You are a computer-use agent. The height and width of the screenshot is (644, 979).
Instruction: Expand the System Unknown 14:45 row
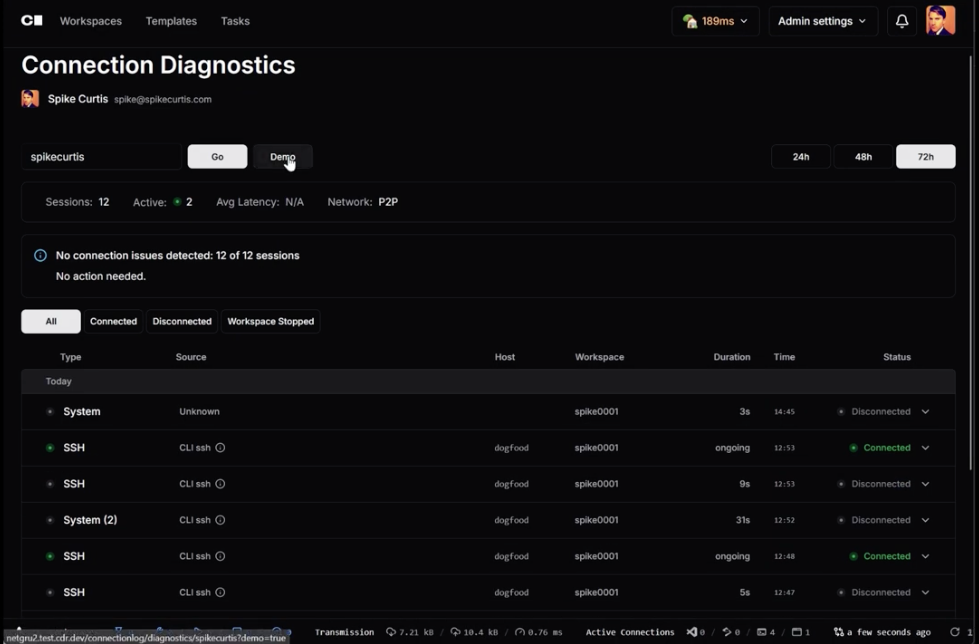pos(925,412)
